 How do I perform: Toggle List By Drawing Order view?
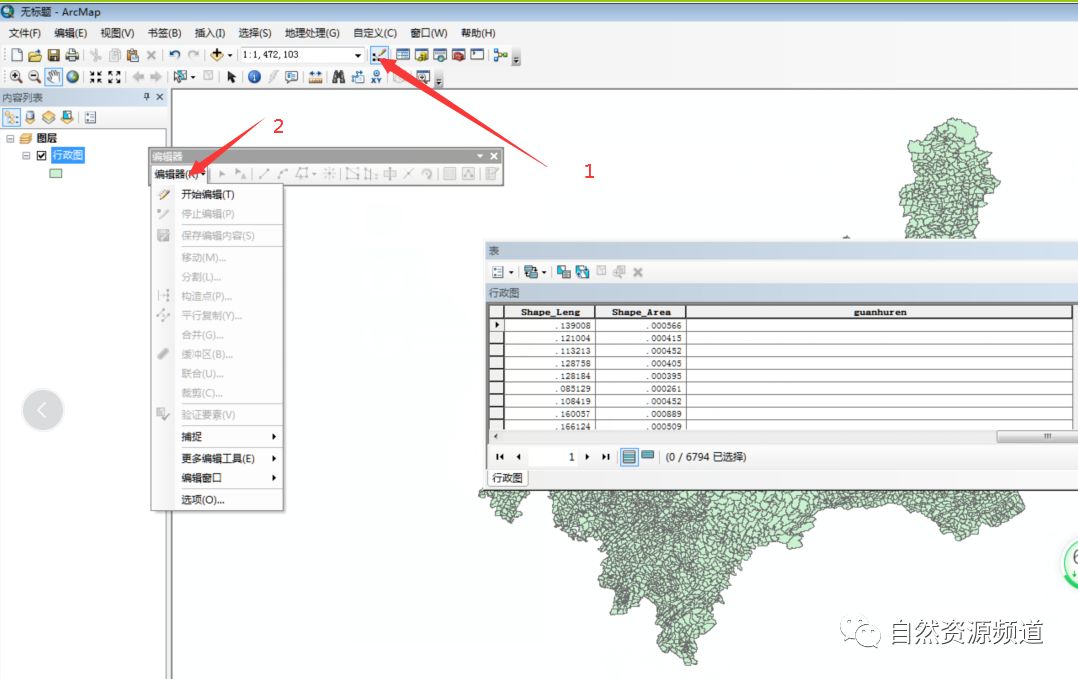(12, 118)
